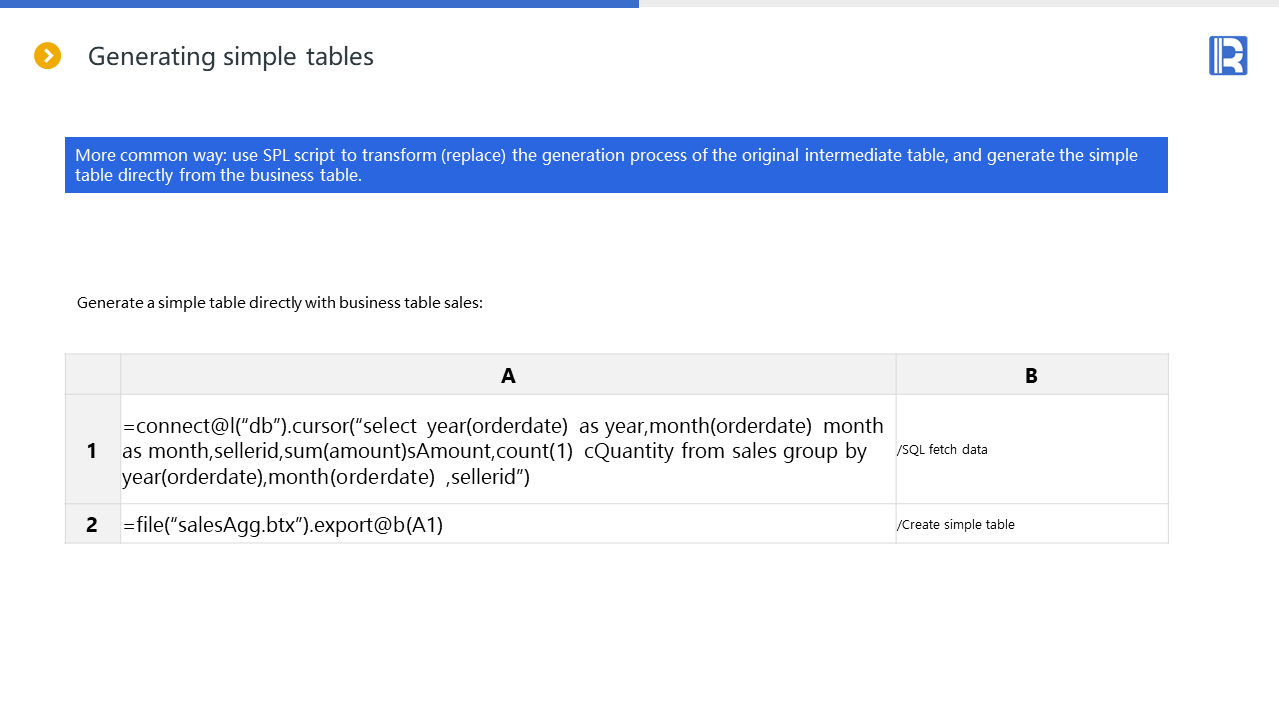Click the blue filled part of progress bar
The image size is (1279, 720).
pos(319,4)
